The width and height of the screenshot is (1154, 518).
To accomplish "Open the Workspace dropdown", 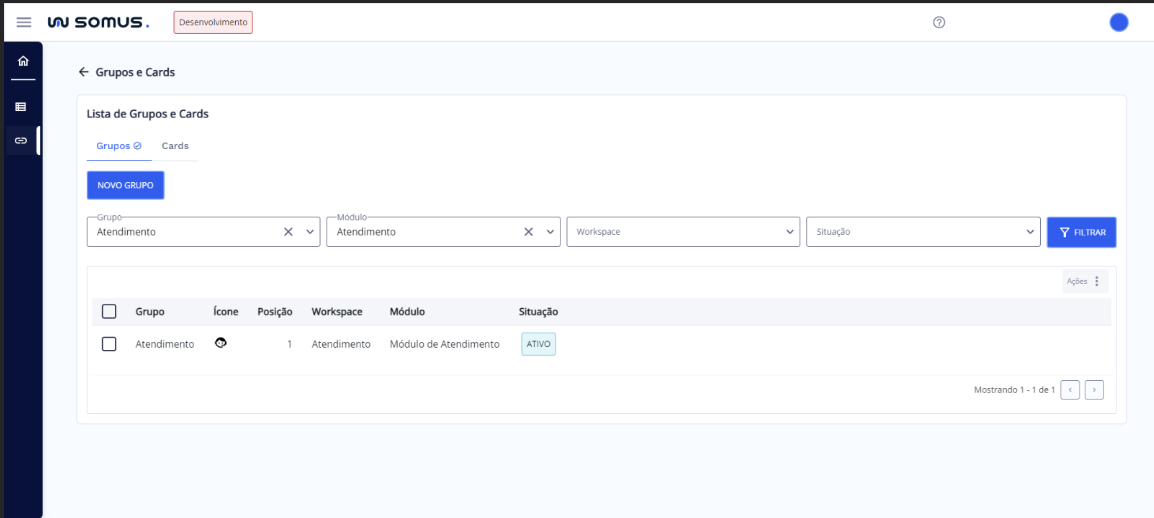I will 683,232.
